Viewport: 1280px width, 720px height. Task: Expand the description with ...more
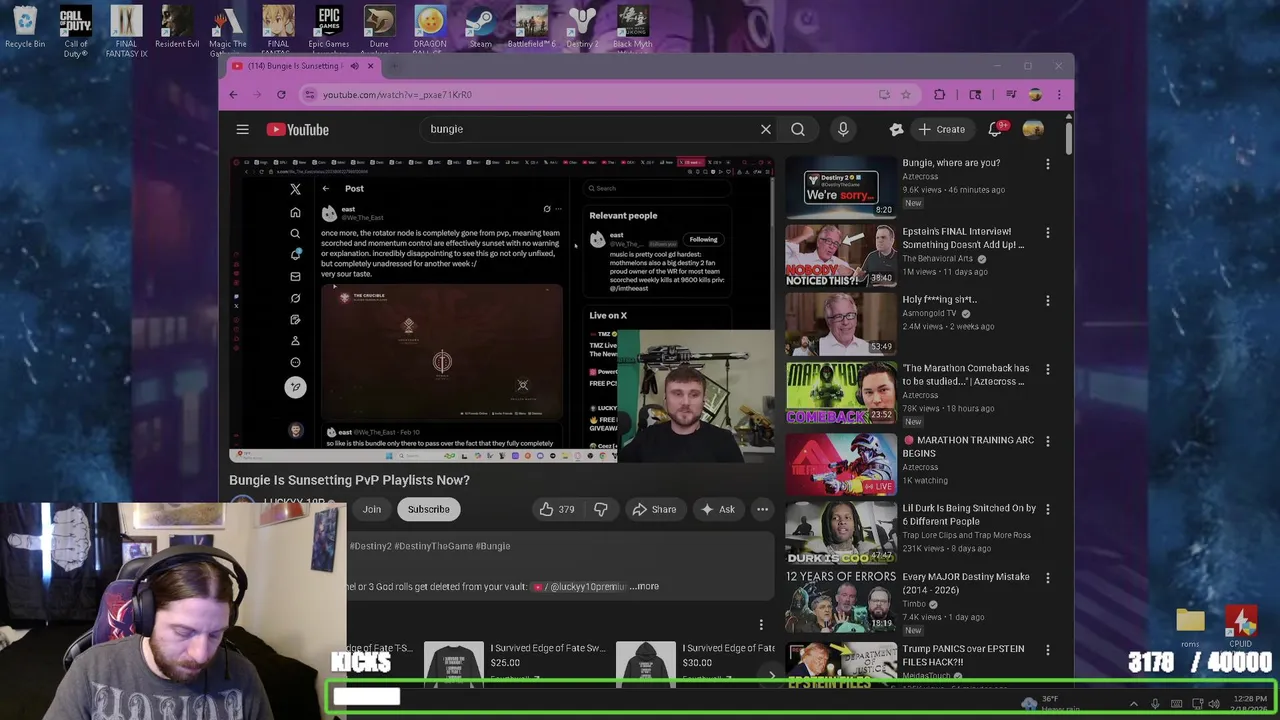tap(644, 587)
